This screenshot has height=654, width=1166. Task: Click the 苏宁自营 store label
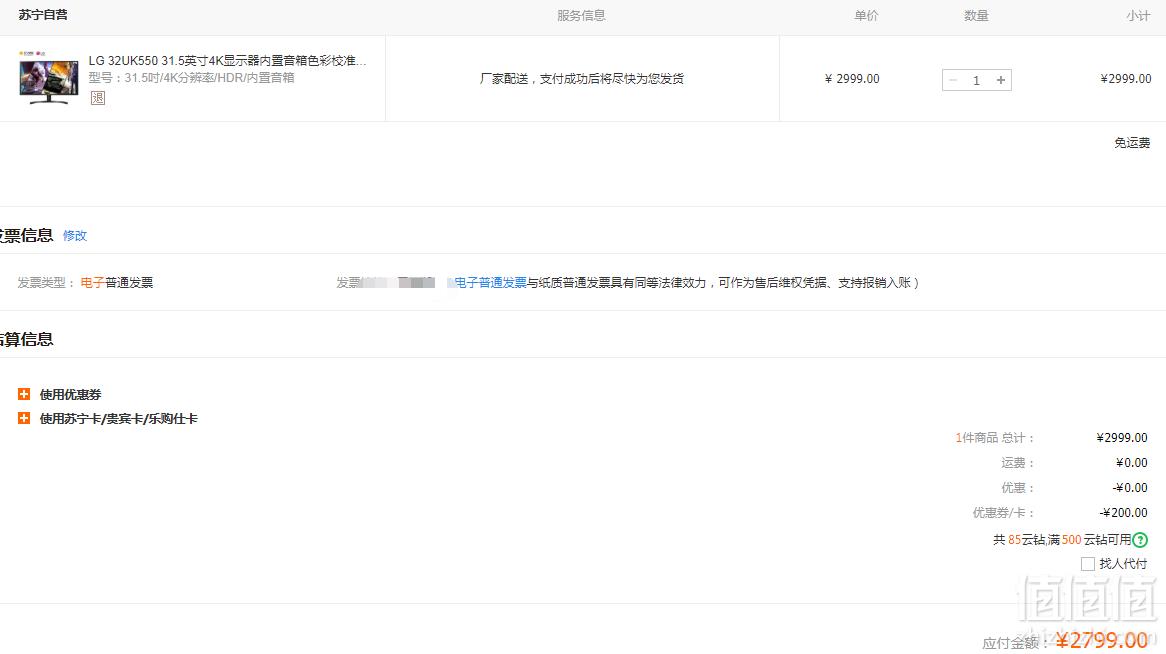coord(43,15)
